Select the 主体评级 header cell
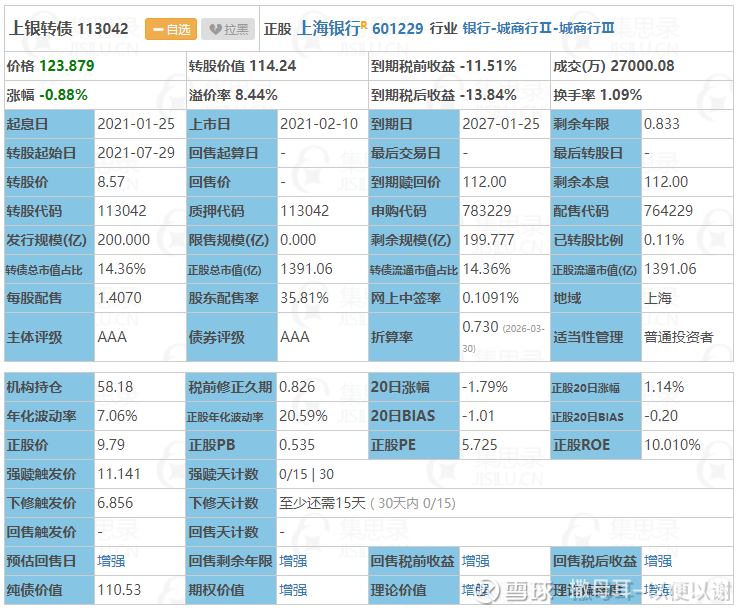Image resolution: width=753 pixels, height=614 pixels. pos(49,337)
